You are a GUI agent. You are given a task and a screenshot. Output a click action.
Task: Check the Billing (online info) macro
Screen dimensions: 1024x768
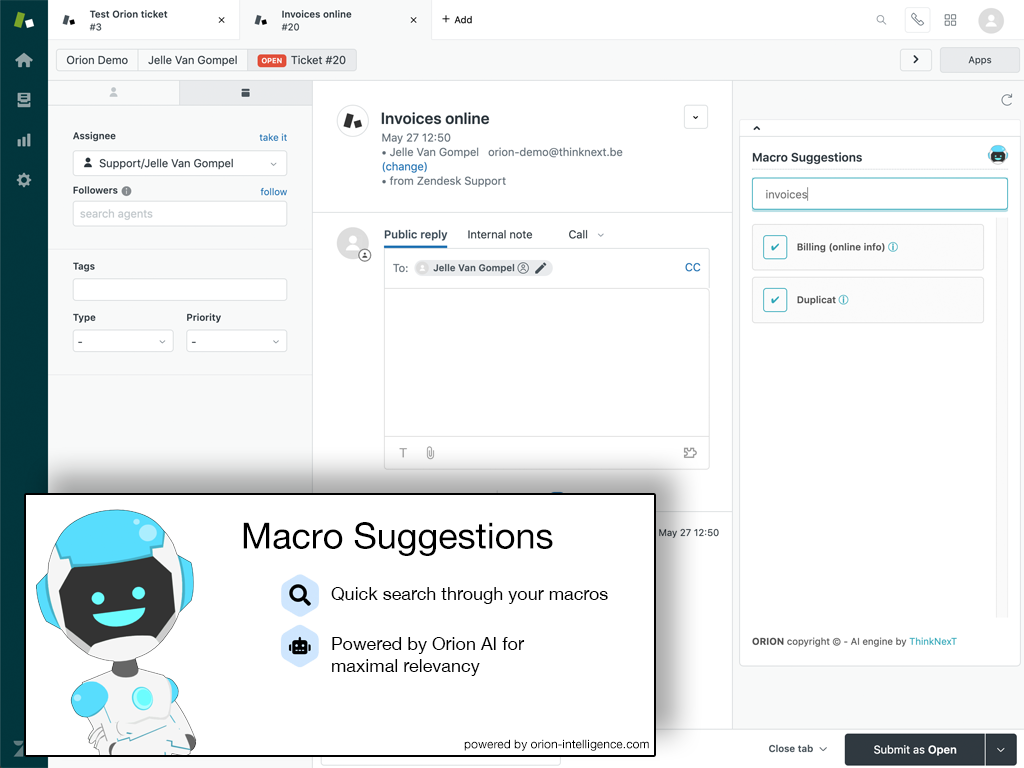(x=775, y=247)
